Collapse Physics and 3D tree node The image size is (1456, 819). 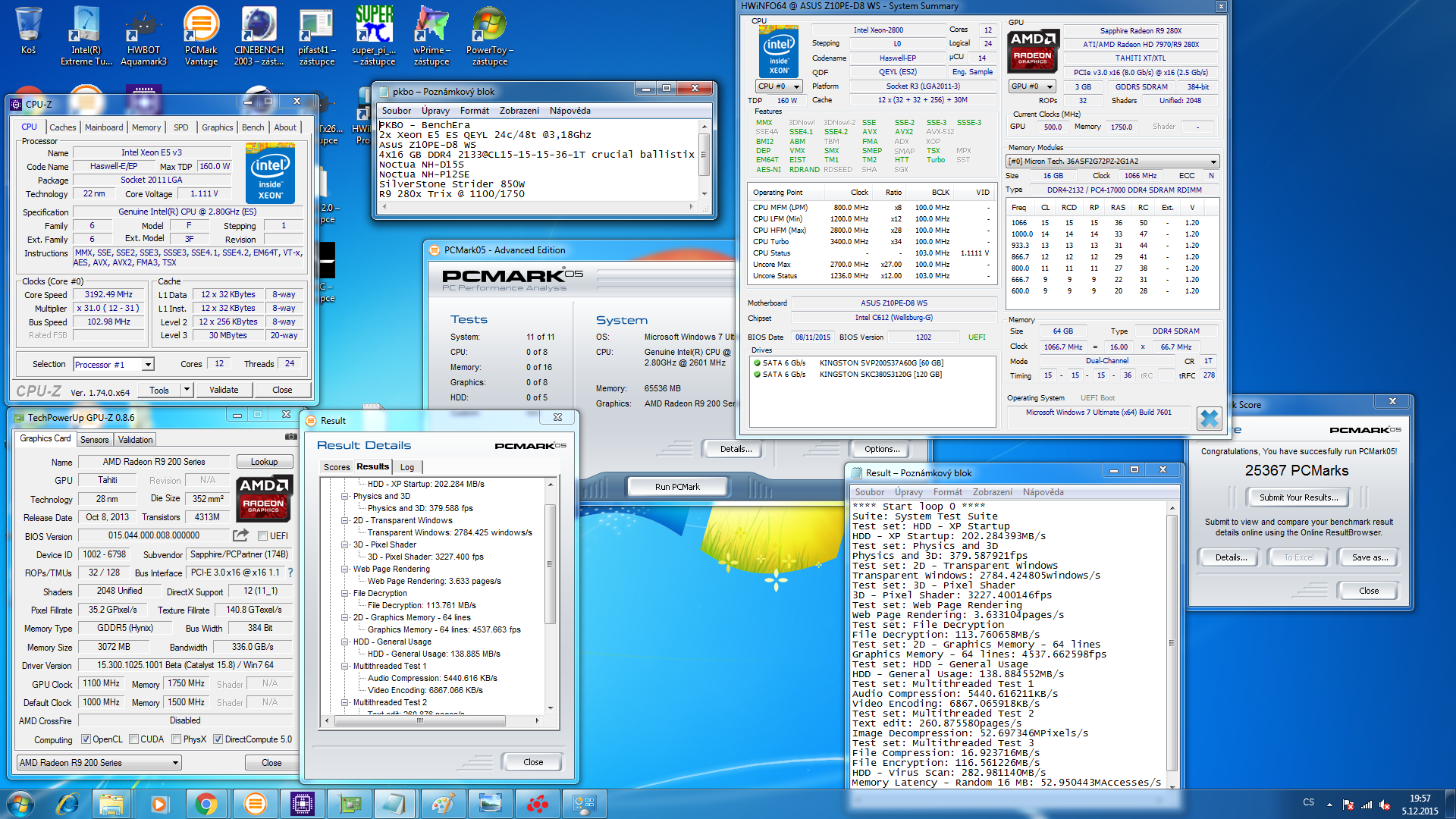pos(345,496)
